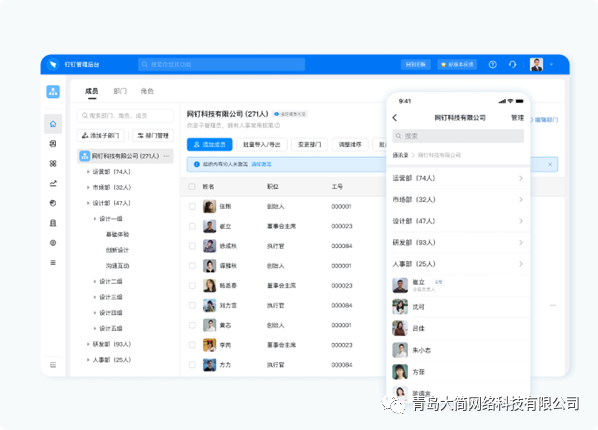Click the 变更部门 button
Image resolution: width=598 pixels, height=430 pixels.
pyautogui.click(x=309, y=145)
